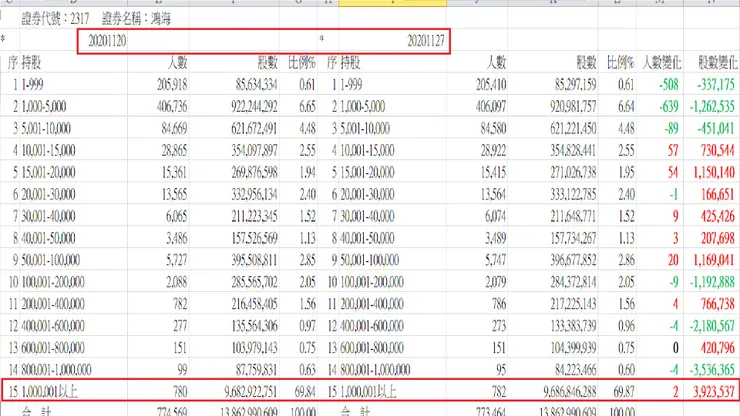Select the share change -3,536,365
The image size is (740, 416).
713,370
